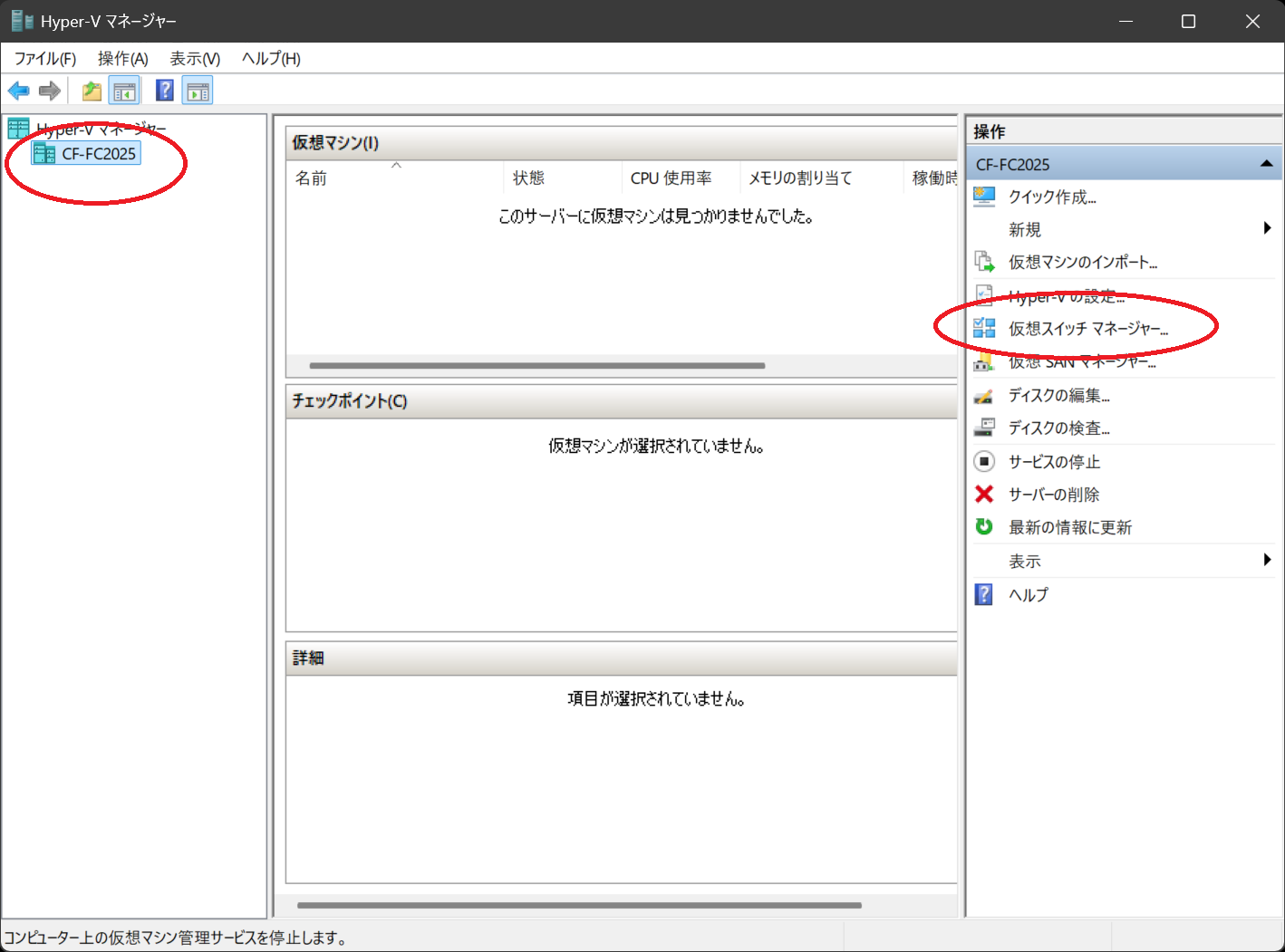Select the CF-FC2025 server tree node
This screenshot has height=952, width=1285.
(98, 154)
